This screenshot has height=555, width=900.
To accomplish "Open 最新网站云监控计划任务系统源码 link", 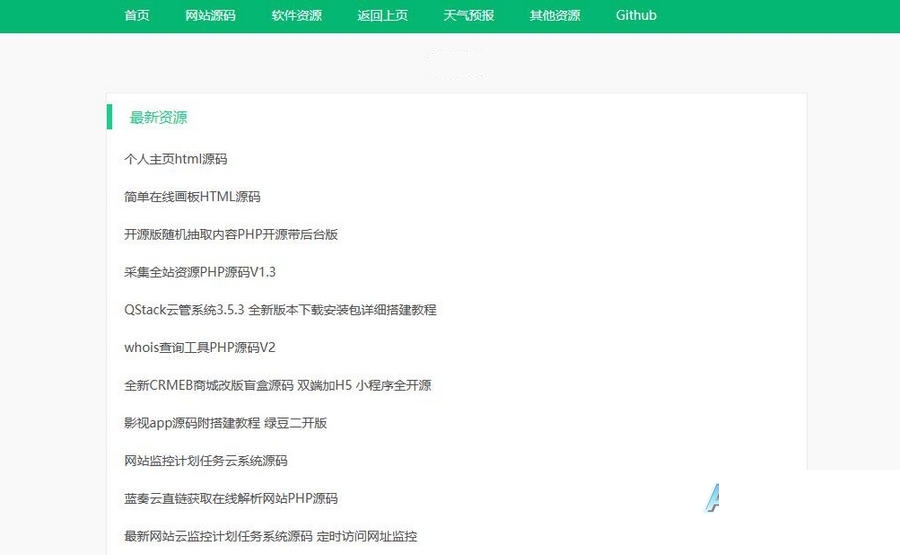I will pyautogui.click(x=270, y=536).
